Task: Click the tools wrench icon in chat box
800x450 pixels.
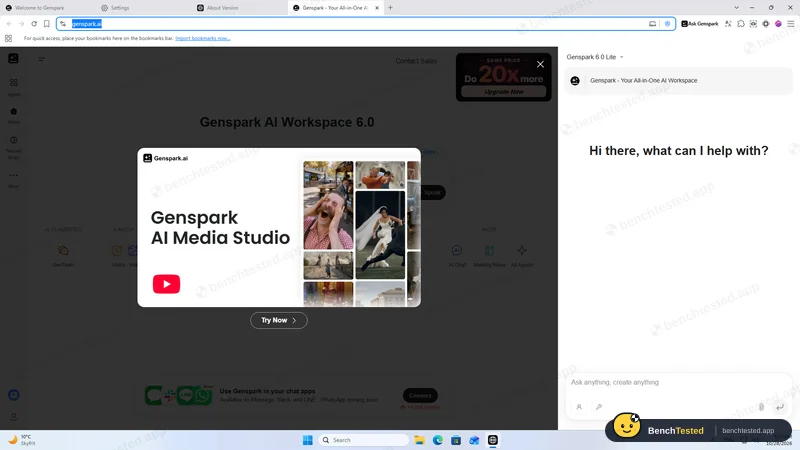Action: tap(599, 407)
